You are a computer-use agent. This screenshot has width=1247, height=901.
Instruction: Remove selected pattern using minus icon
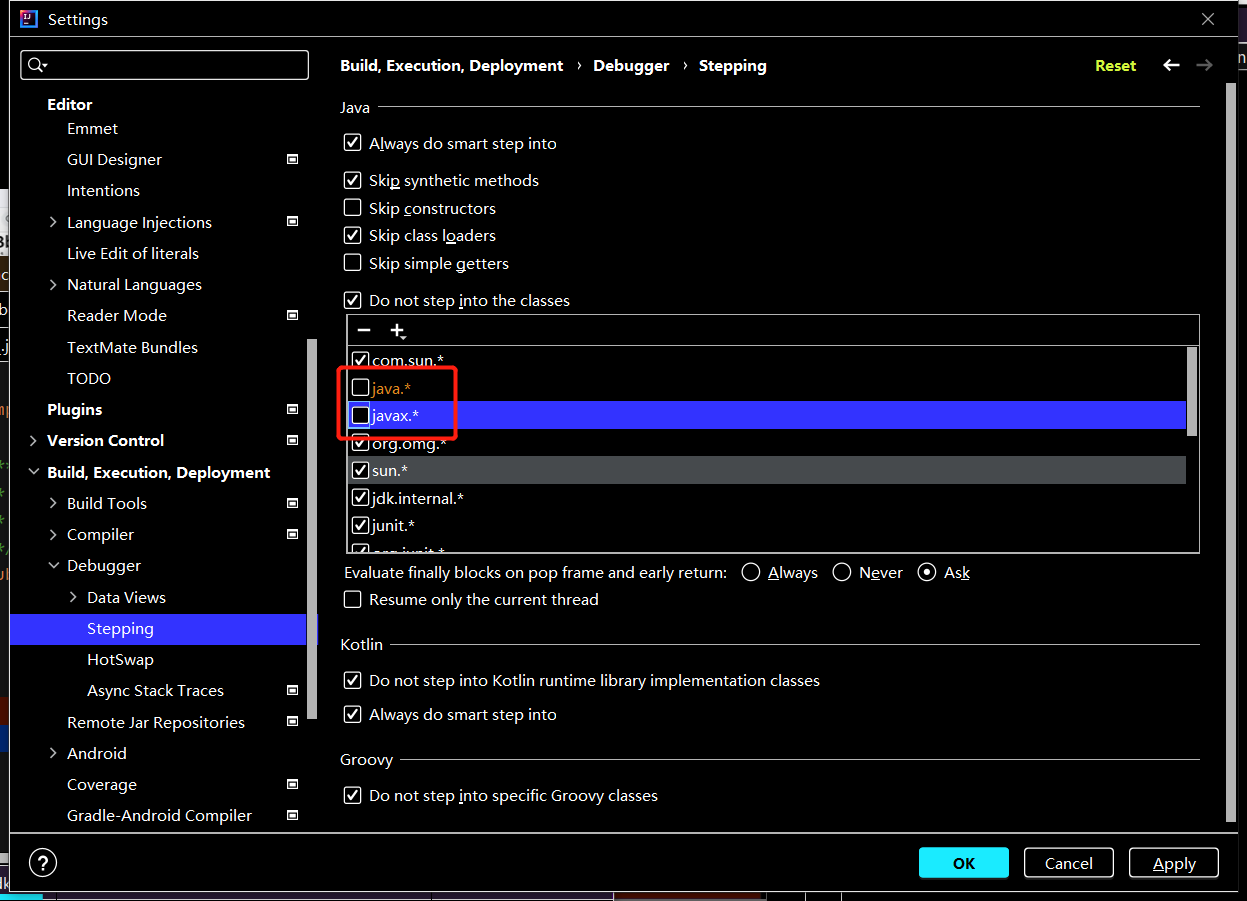point(363,330)
